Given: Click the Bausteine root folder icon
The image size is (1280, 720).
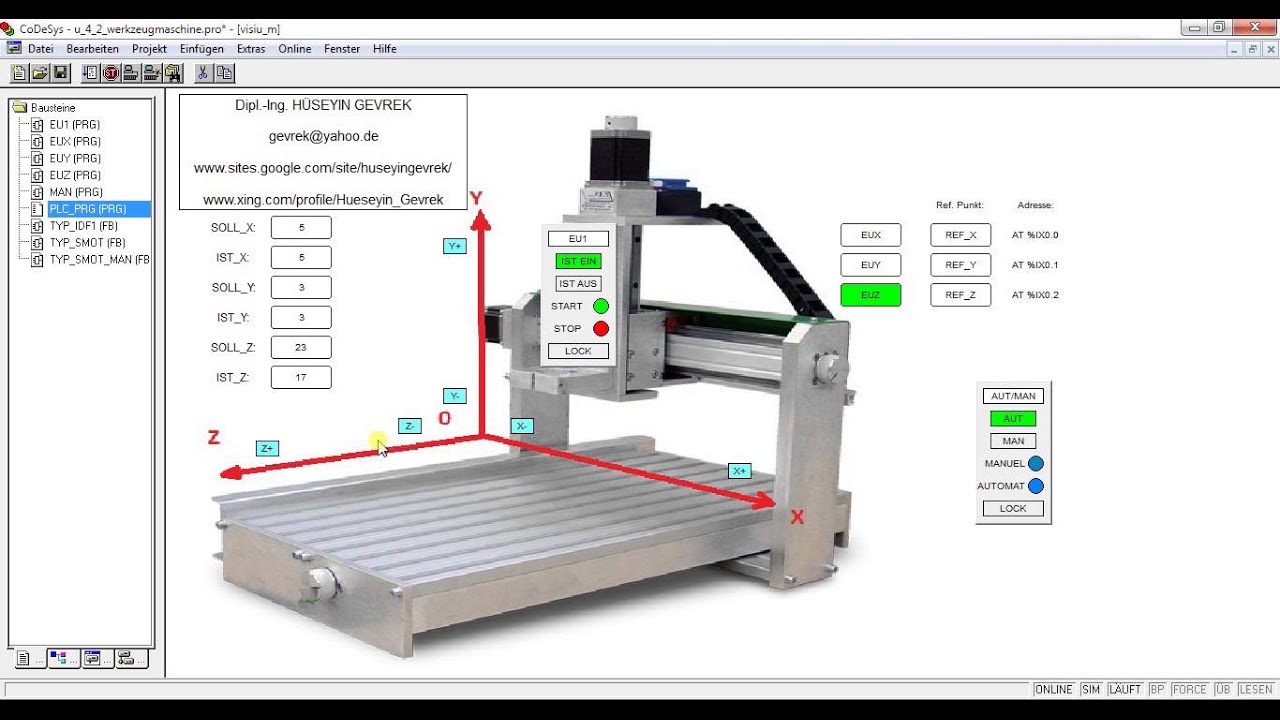Looking at the screenshot, I should [x=20, y=107].
